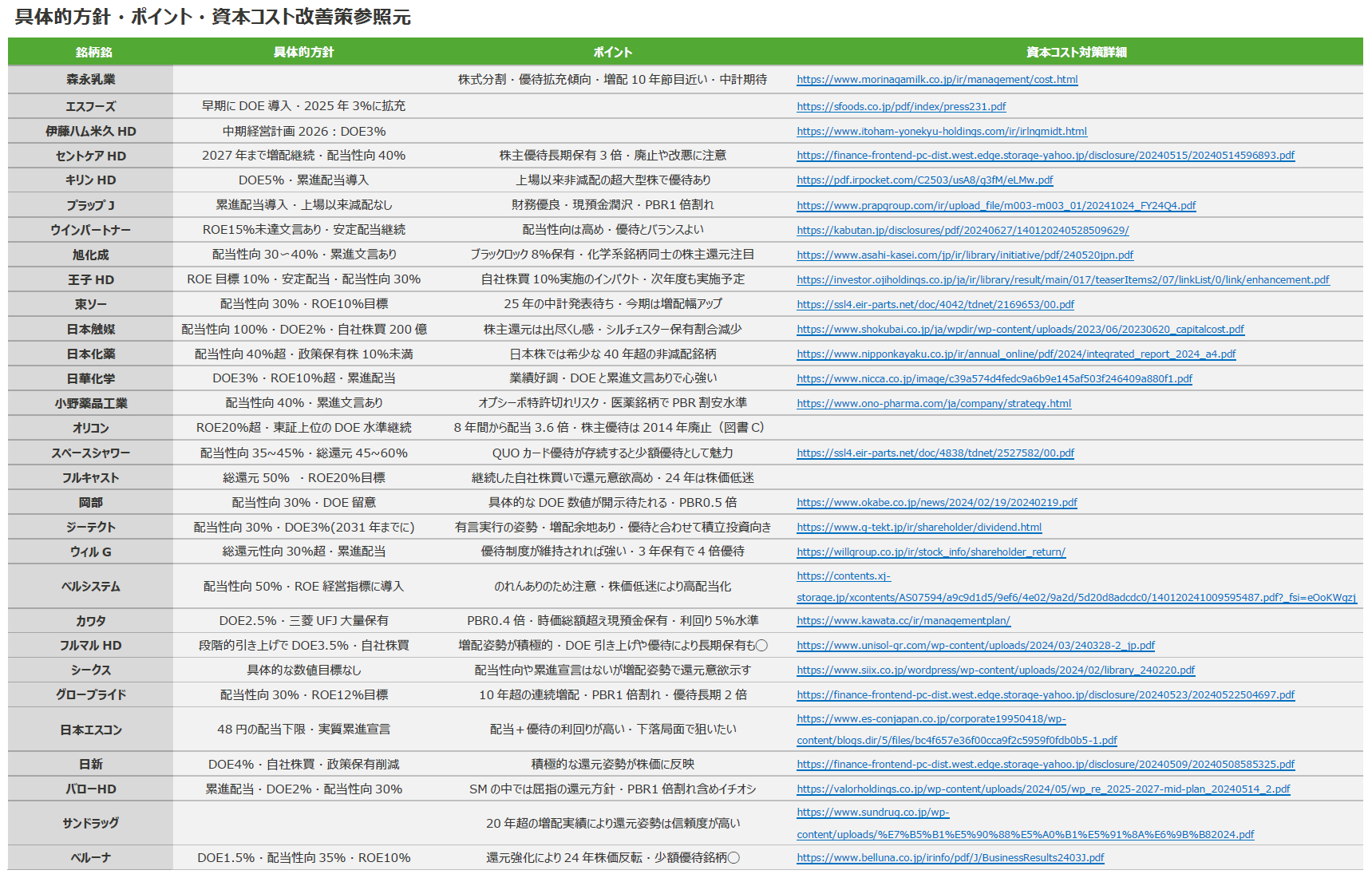Click the 銘柄名 column header
The image size is (1372, 878).
[x=94, y=53]
